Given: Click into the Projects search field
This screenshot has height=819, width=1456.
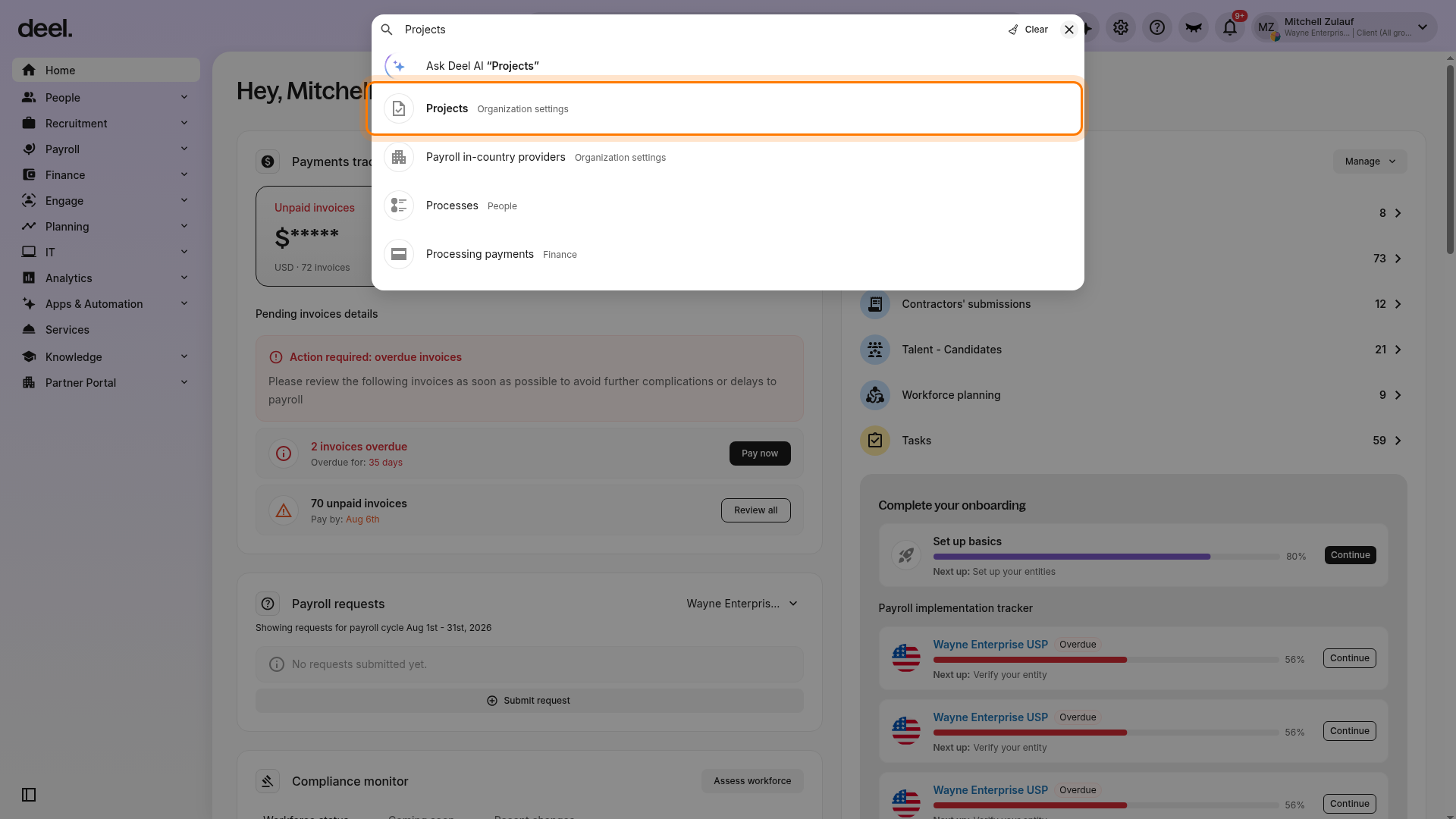Looking at the screenshot, I should point(698,30).
